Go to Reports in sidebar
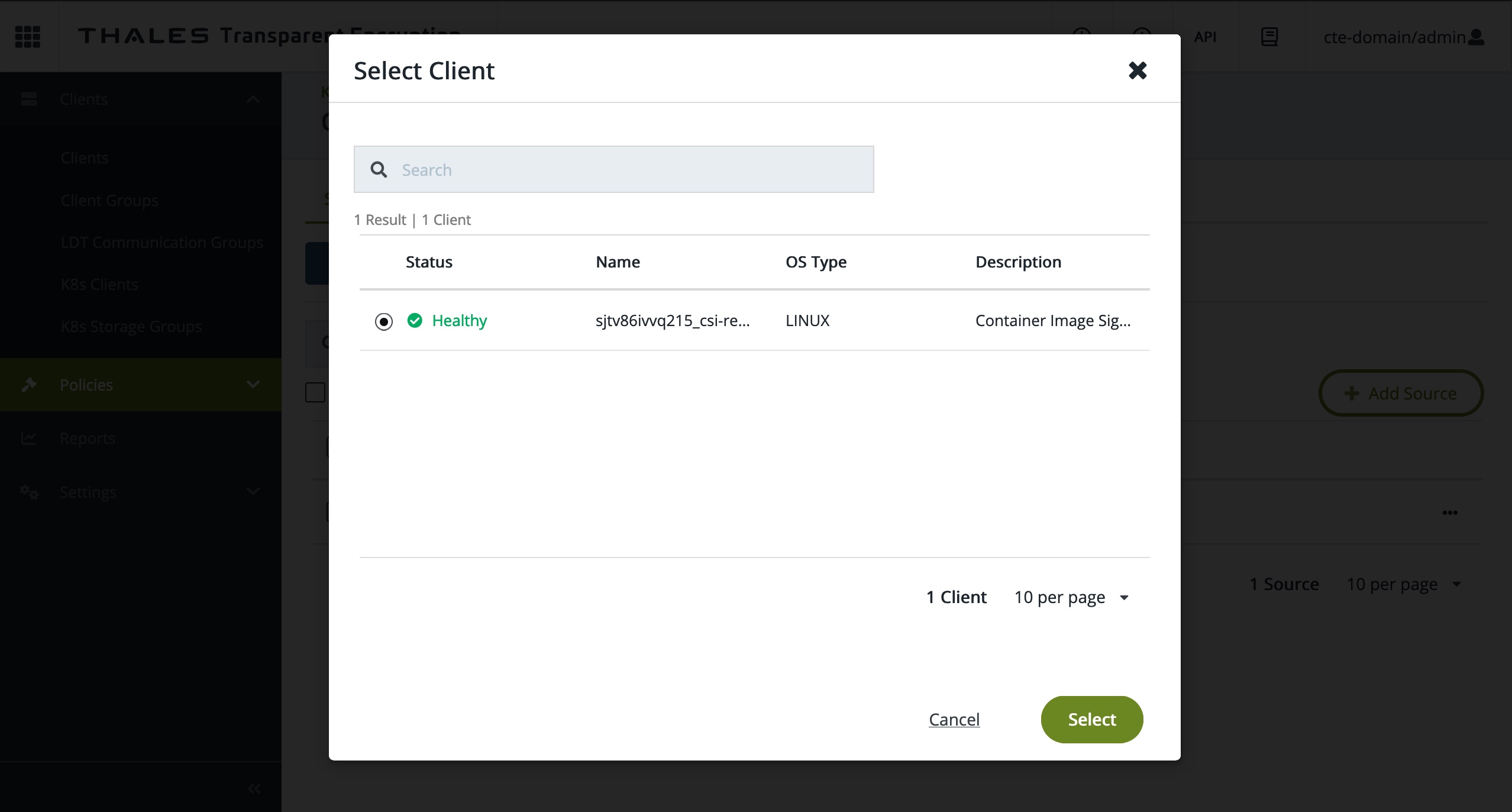Screen dimensions: 1512x812 (x=88, y=439)
